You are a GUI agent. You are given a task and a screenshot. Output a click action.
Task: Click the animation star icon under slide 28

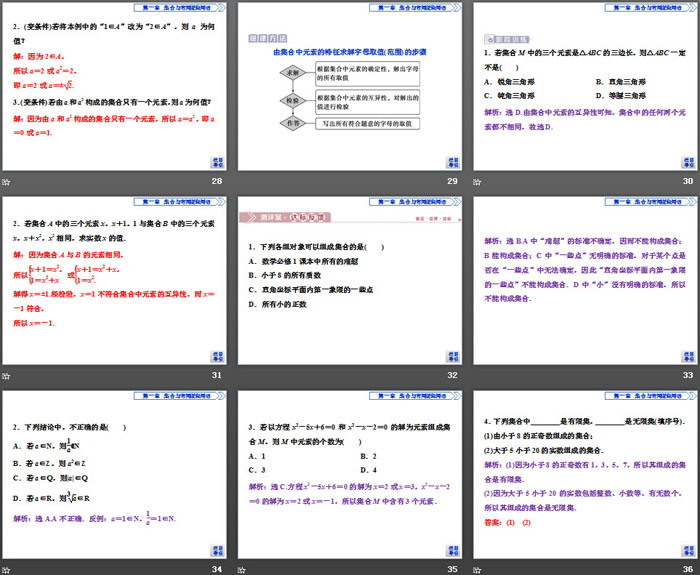(x=6, y=181)
